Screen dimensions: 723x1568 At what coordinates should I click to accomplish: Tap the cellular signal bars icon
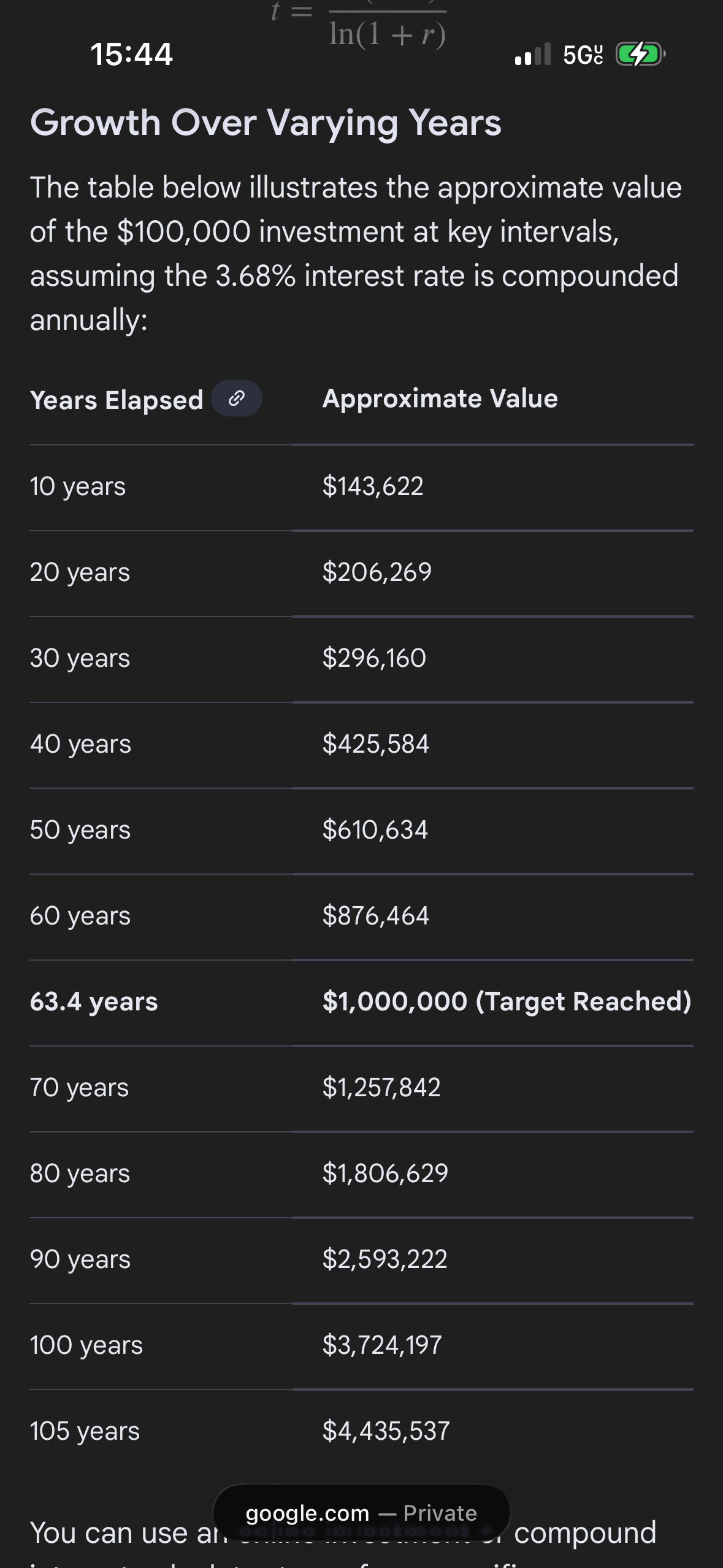(x=533, y=55)
